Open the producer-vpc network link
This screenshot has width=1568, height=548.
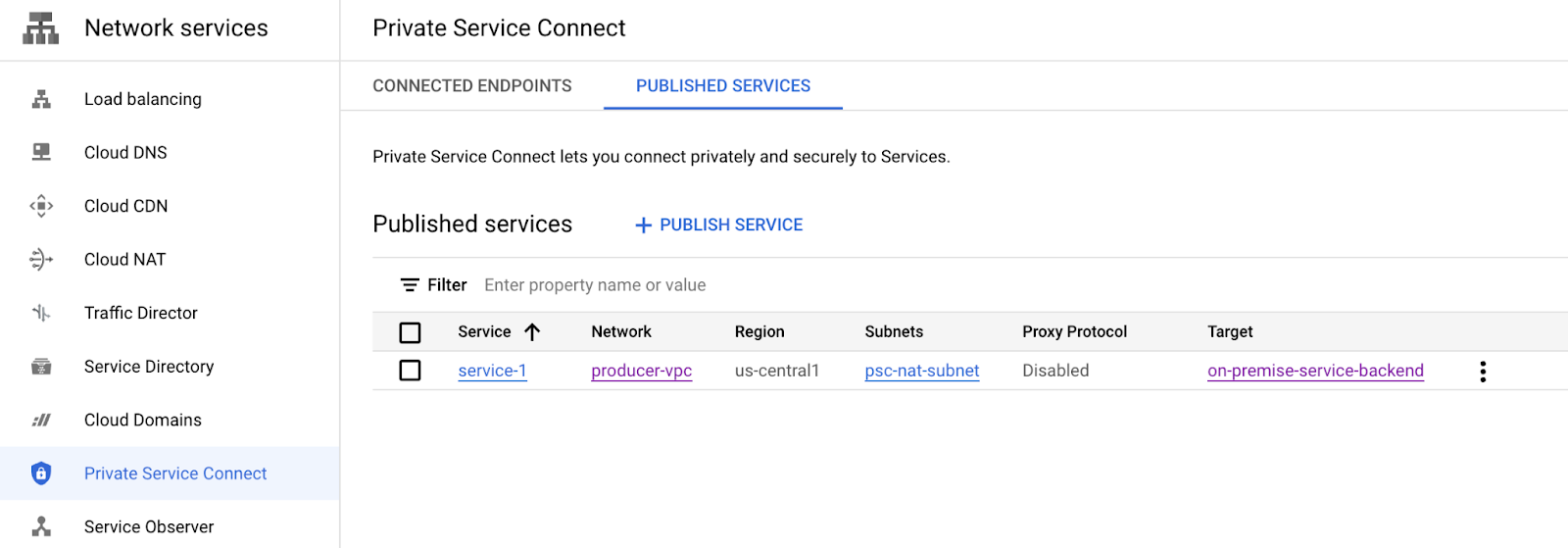(642, 371)
